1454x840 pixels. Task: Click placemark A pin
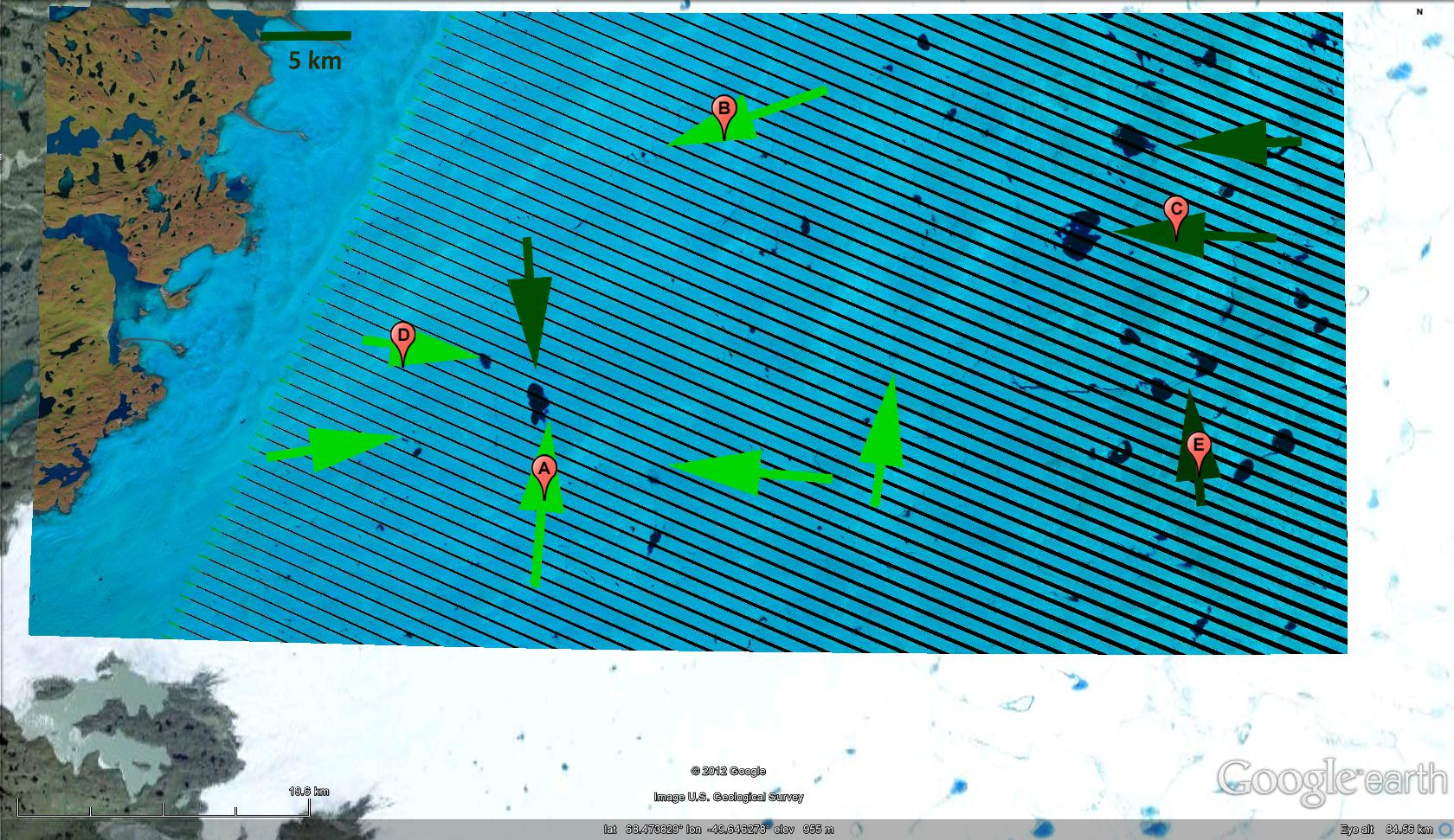(x=544, y=473)
